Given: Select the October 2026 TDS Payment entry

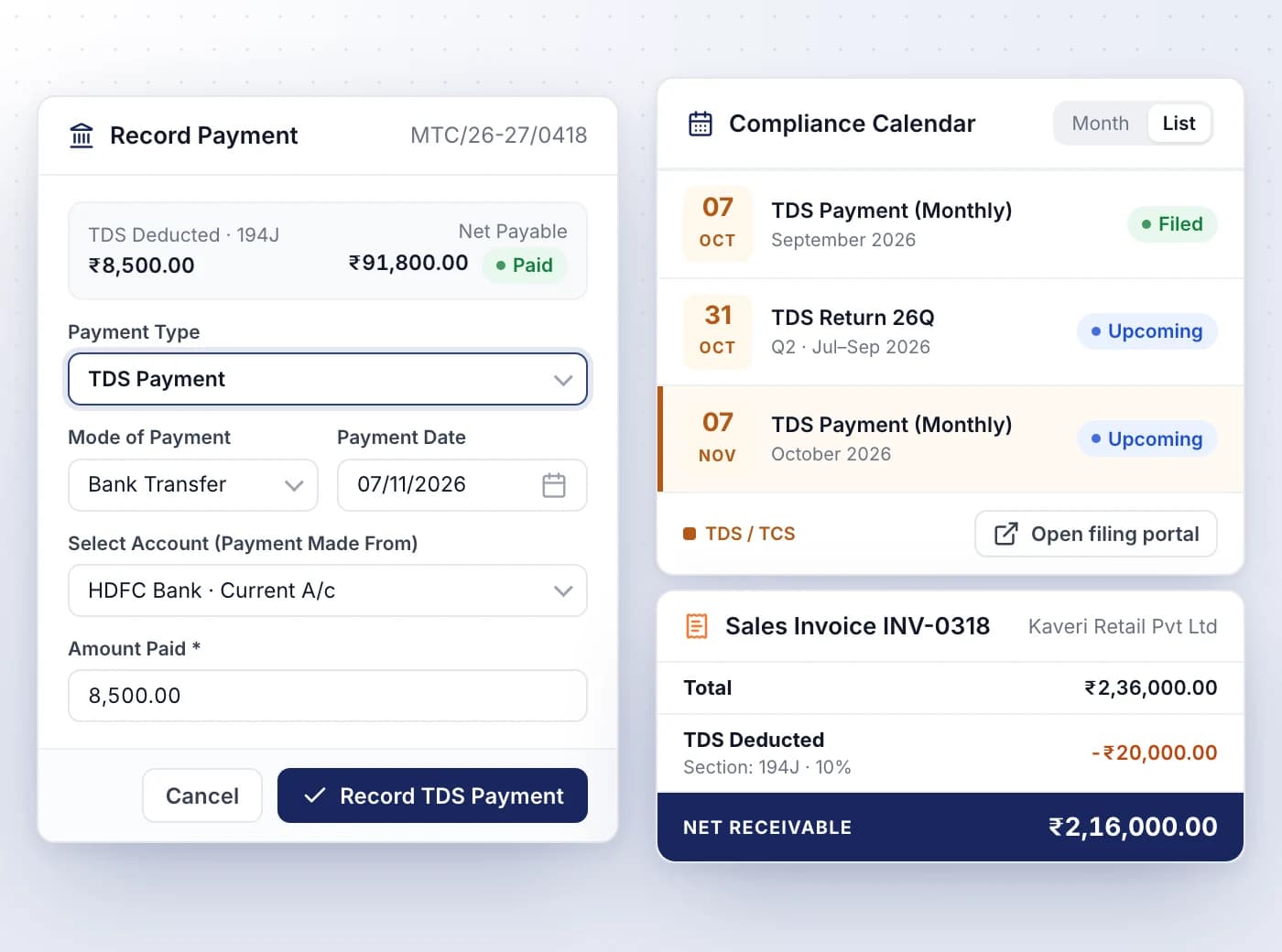Looking at the screenshot, I should tap(951, 439).
